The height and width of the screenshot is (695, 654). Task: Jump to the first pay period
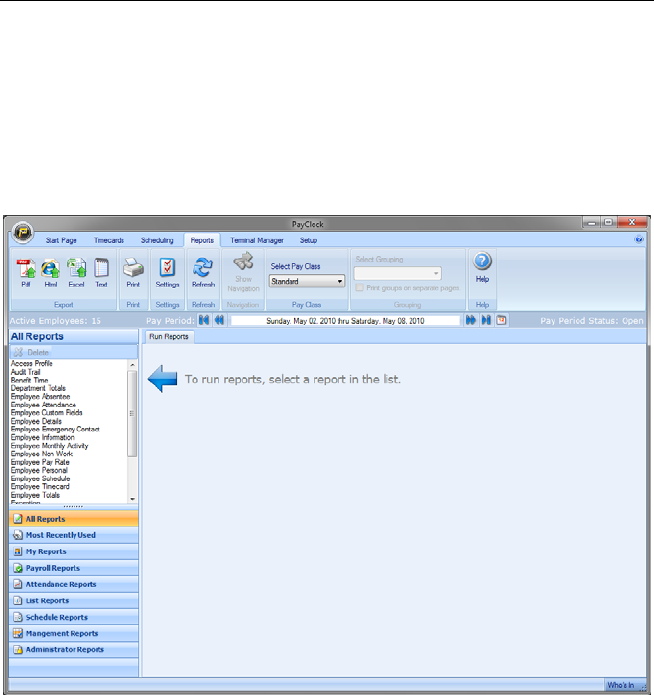204,320
